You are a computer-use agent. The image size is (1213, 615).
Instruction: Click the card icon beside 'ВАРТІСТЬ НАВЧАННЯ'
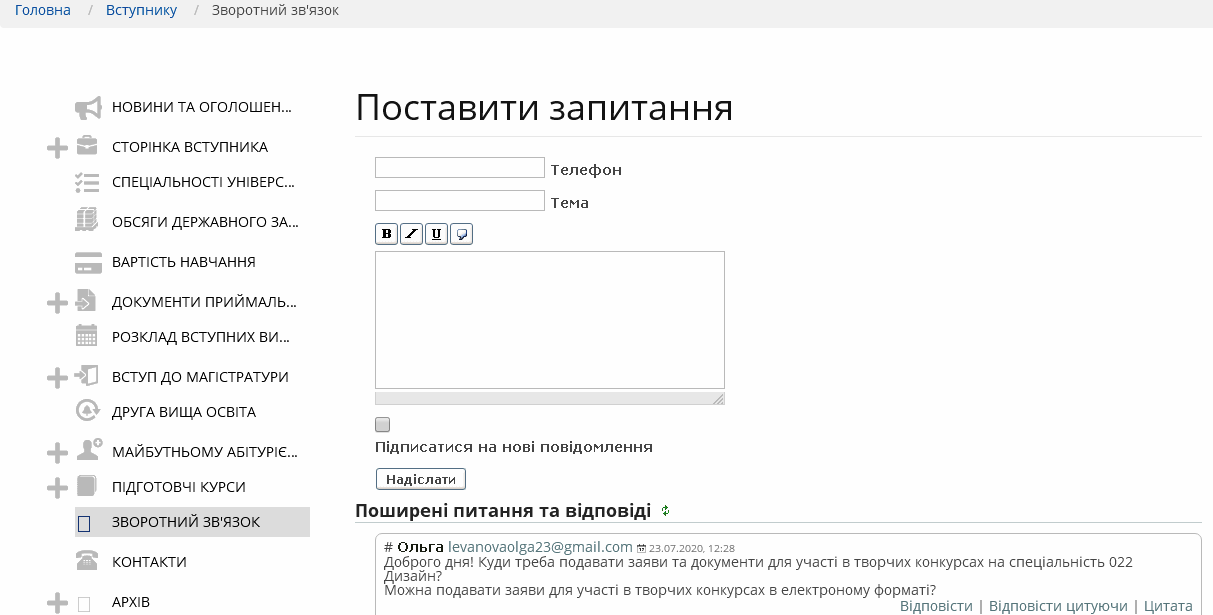click(86, 261)
